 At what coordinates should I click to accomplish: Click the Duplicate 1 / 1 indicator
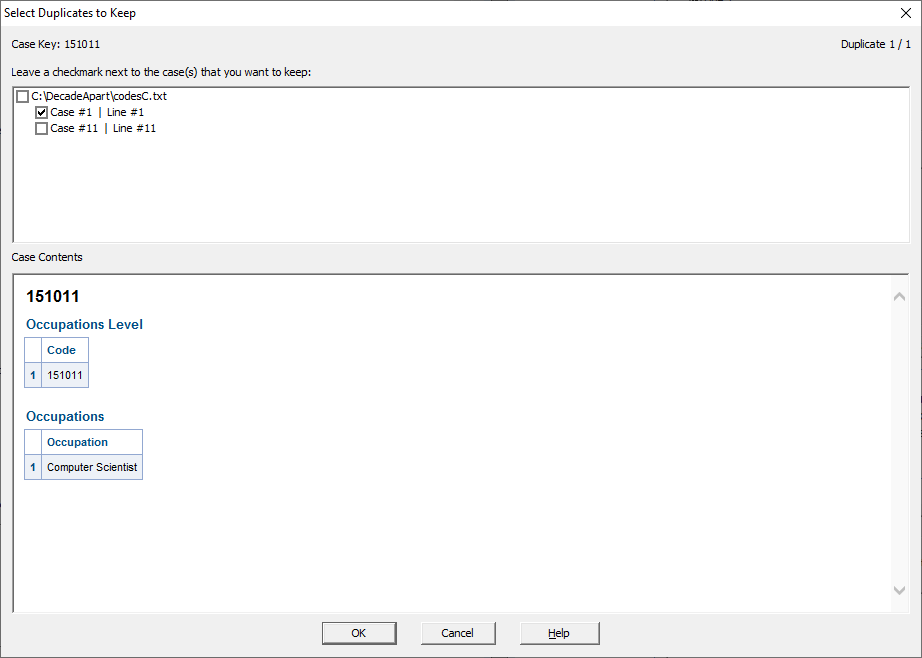pyautogui.click(x=876, y=44)
